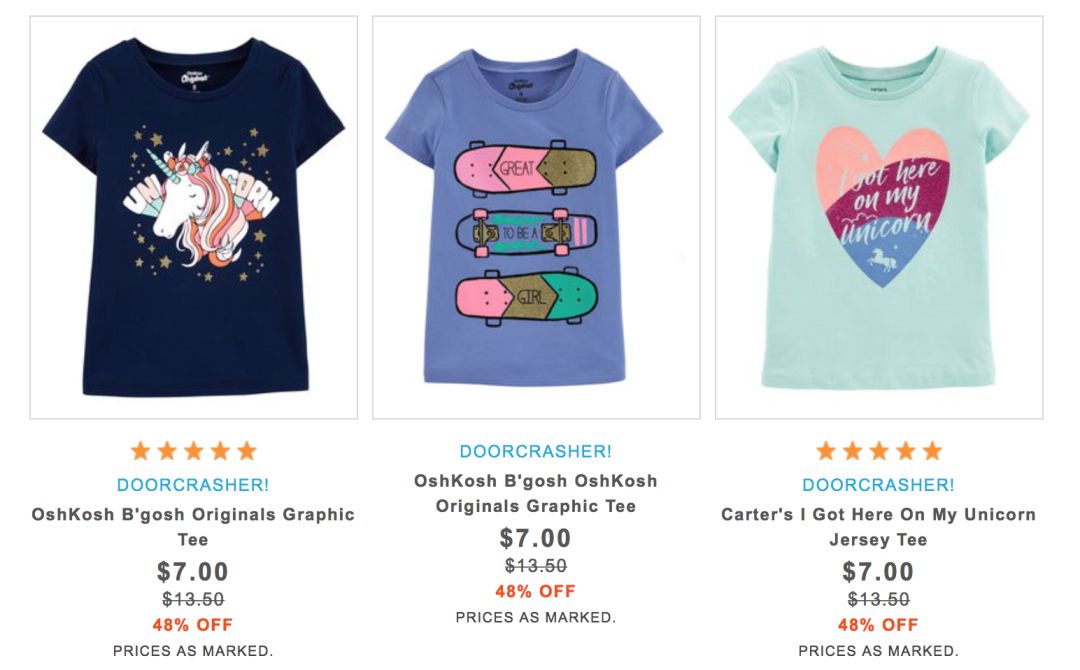Click the $7.00 price of skateboard tee
The image size is (1080, 670).
[536, 538]
